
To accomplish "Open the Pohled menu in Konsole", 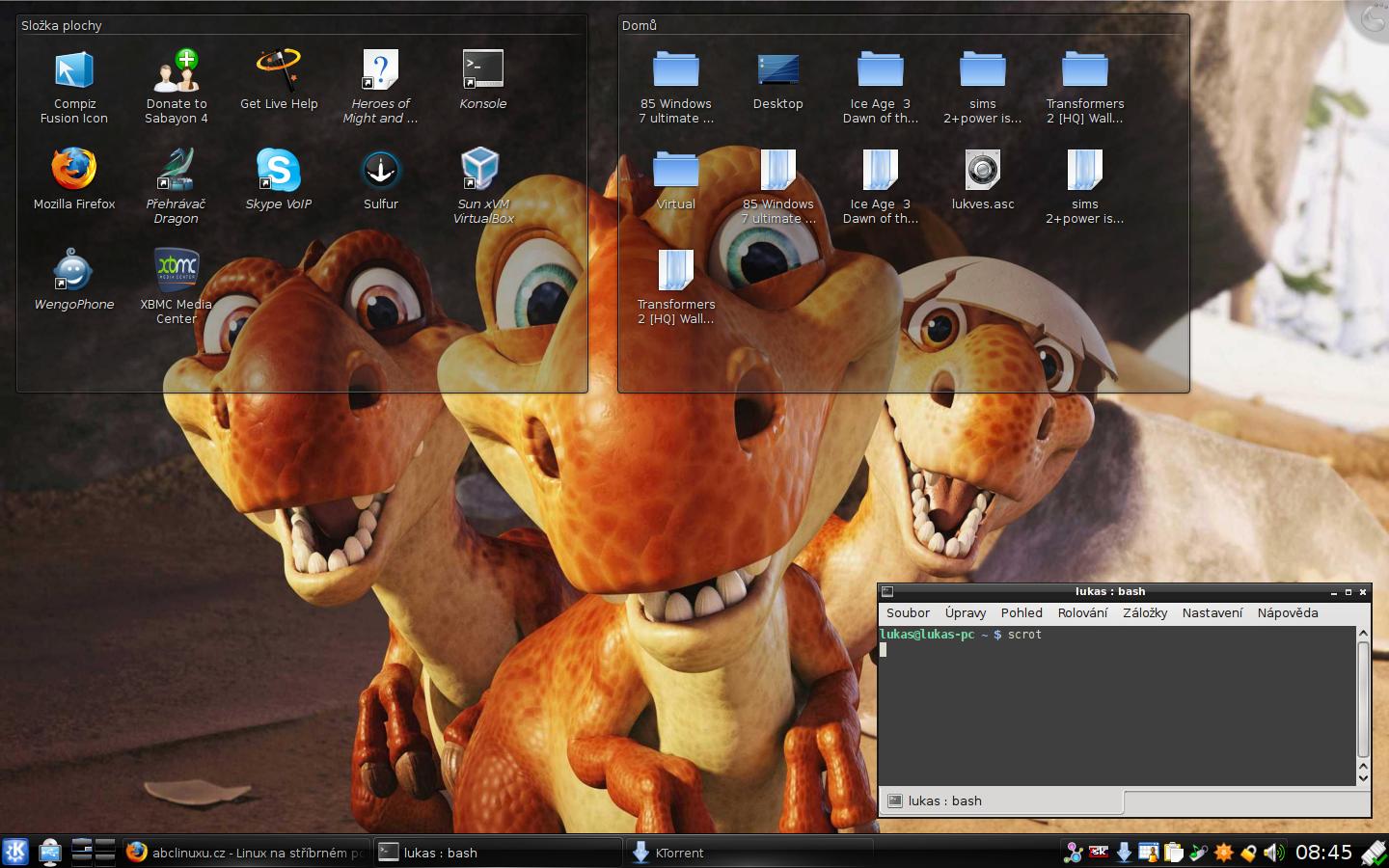I will [x=1021, y=612].
